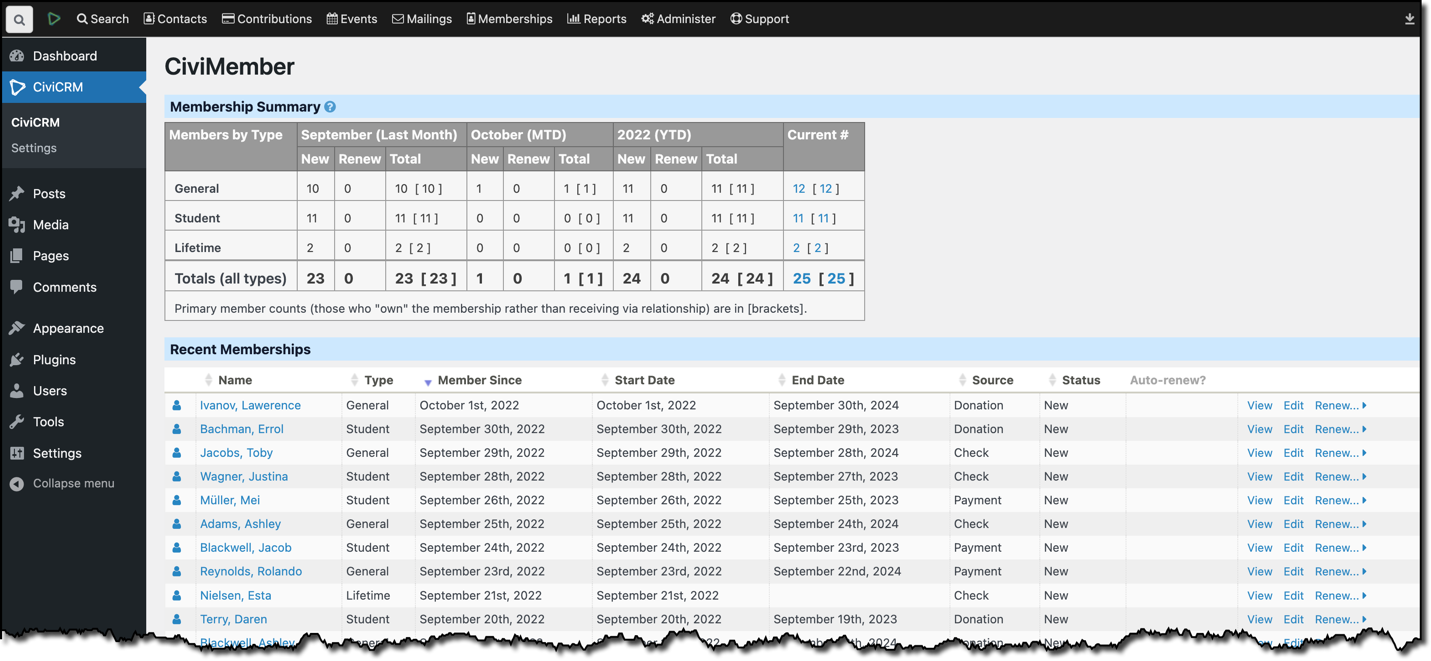View membership for Adams, Ashley
This screenshot has width=1431, height=661.
(1259, 524)
